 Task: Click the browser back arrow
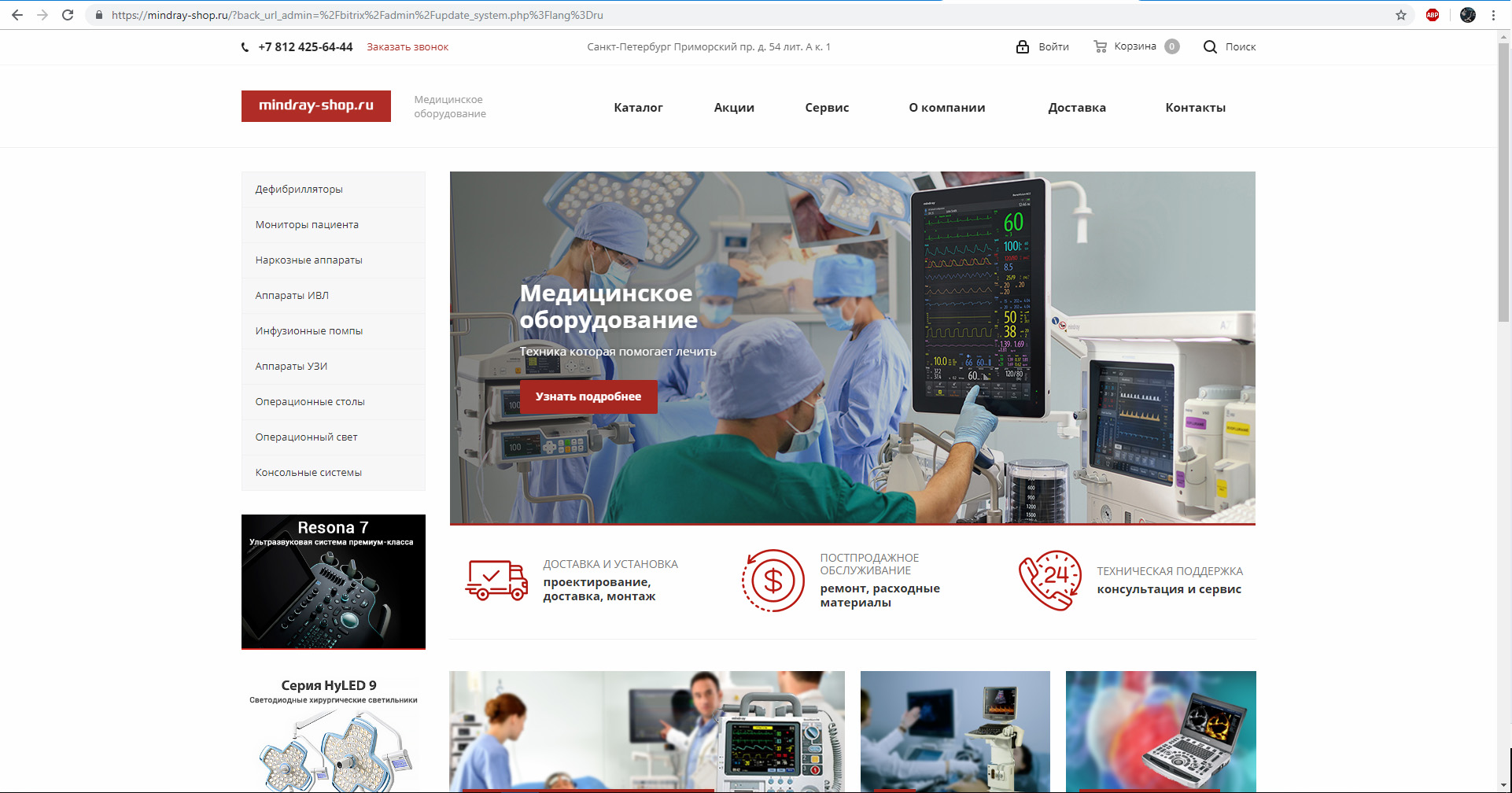tap(17, 15)
